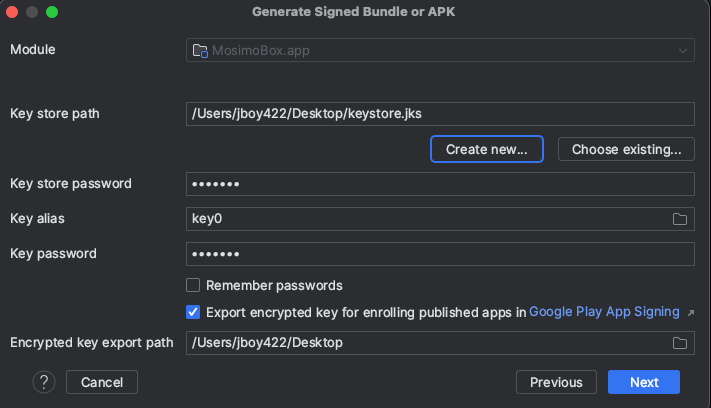Focus the Key password field
Screen dimensions: 711x408
[x=440, y=254]
